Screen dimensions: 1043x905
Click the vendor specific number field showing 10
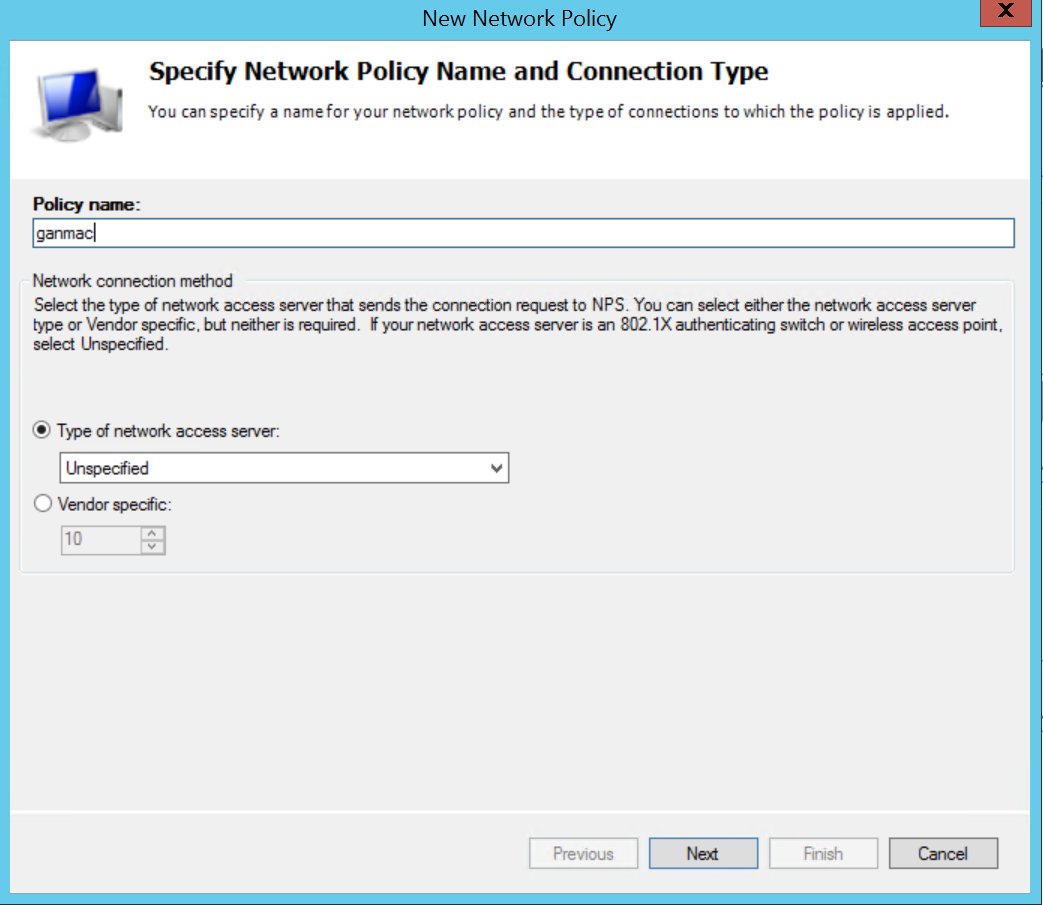coord(101,539)
